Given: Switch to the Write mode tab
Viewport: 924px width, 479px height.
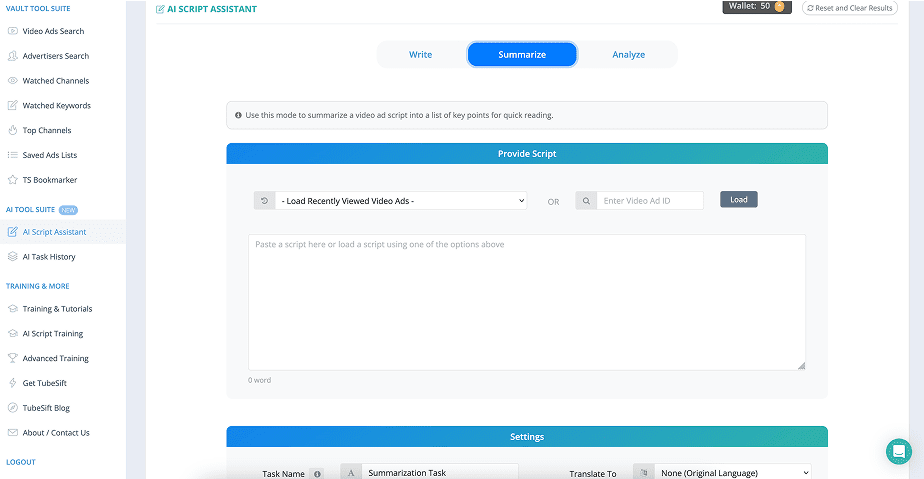Looking at the screenshot, I should pos(420,54).
